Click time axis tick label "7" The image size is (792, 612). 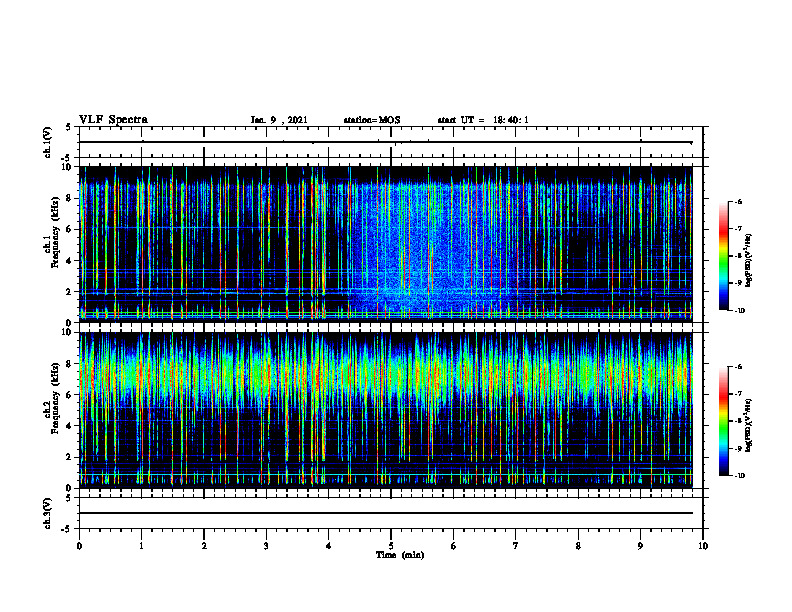tap(516, 546)
